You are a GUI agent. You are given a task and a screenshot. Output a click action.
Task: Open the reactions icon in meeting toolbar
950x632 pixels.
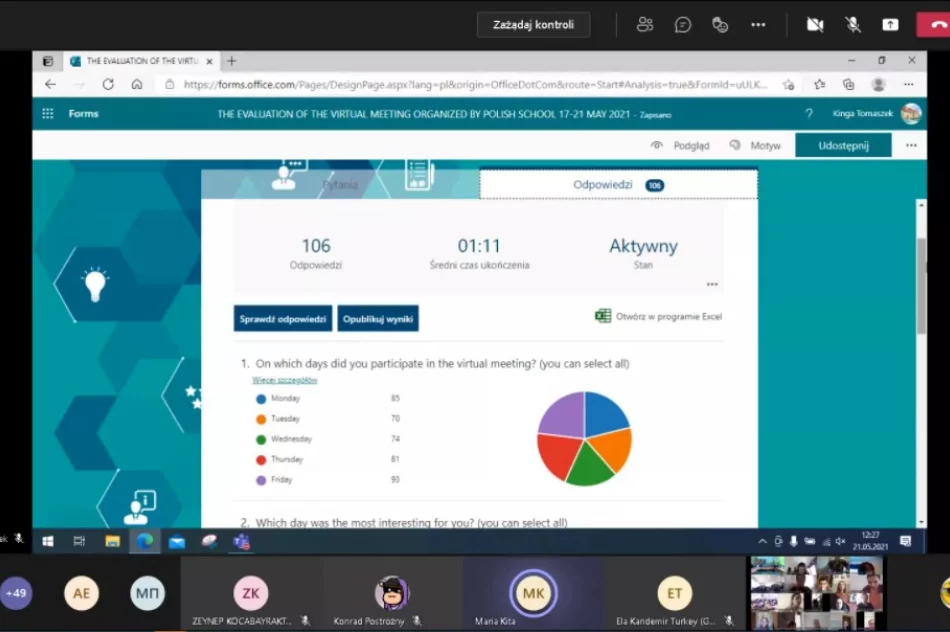point(720,25)
